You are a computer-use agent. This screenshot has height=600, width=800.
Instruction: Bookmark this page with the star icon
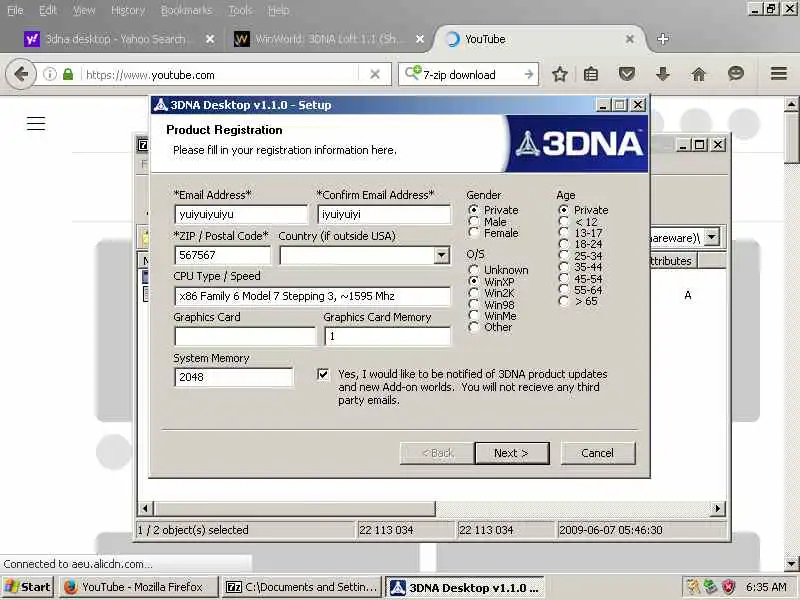point(560,74)
